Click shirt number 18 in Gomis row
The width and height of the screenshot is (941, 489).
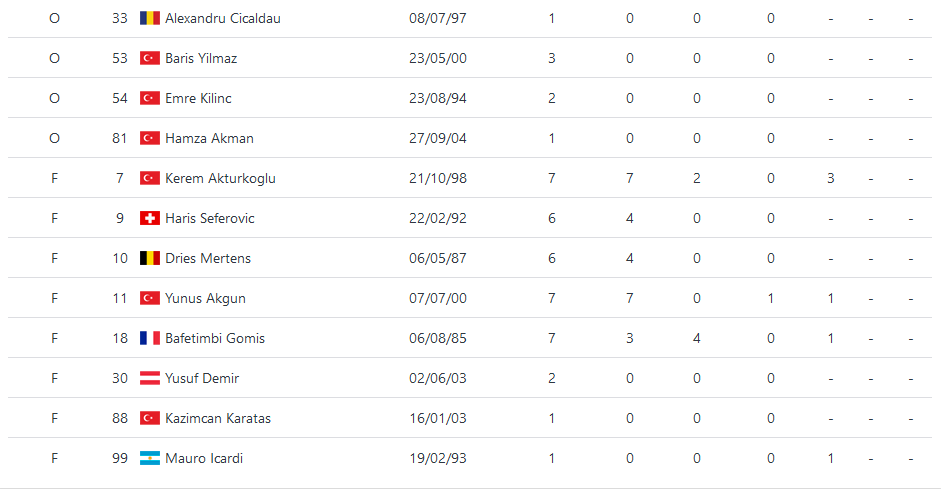pos(120,338)
